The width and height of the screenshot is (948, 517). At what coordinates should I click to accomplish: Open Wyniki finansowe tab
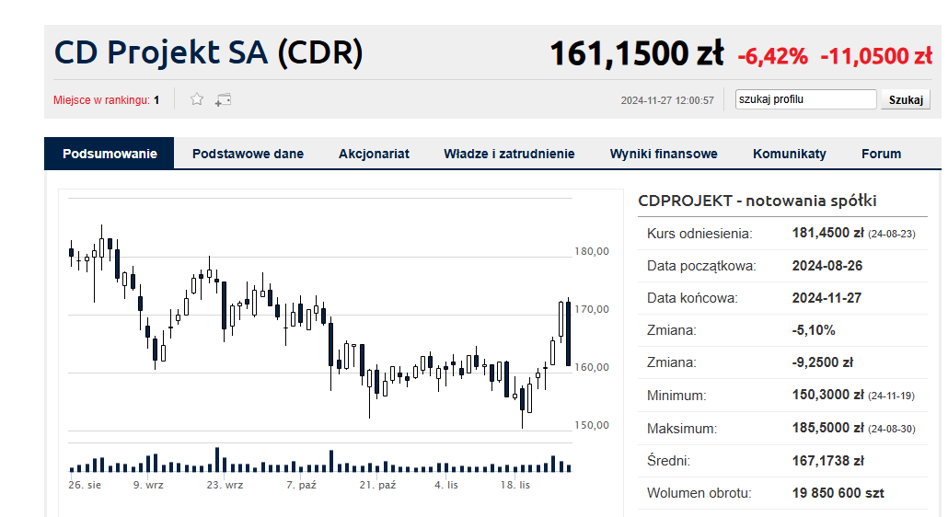pos(663,154)
